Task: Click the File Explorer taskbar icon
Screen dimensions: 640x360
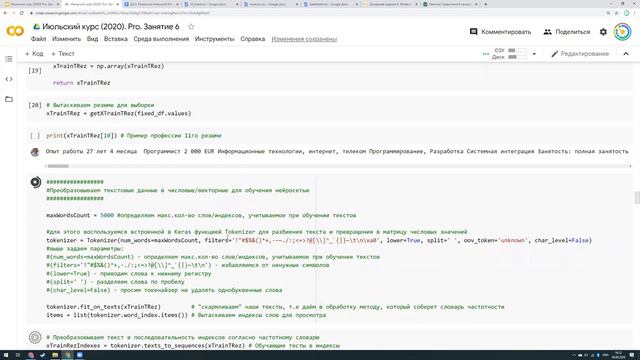Action: pyautogui.click(x=55, y=355)
